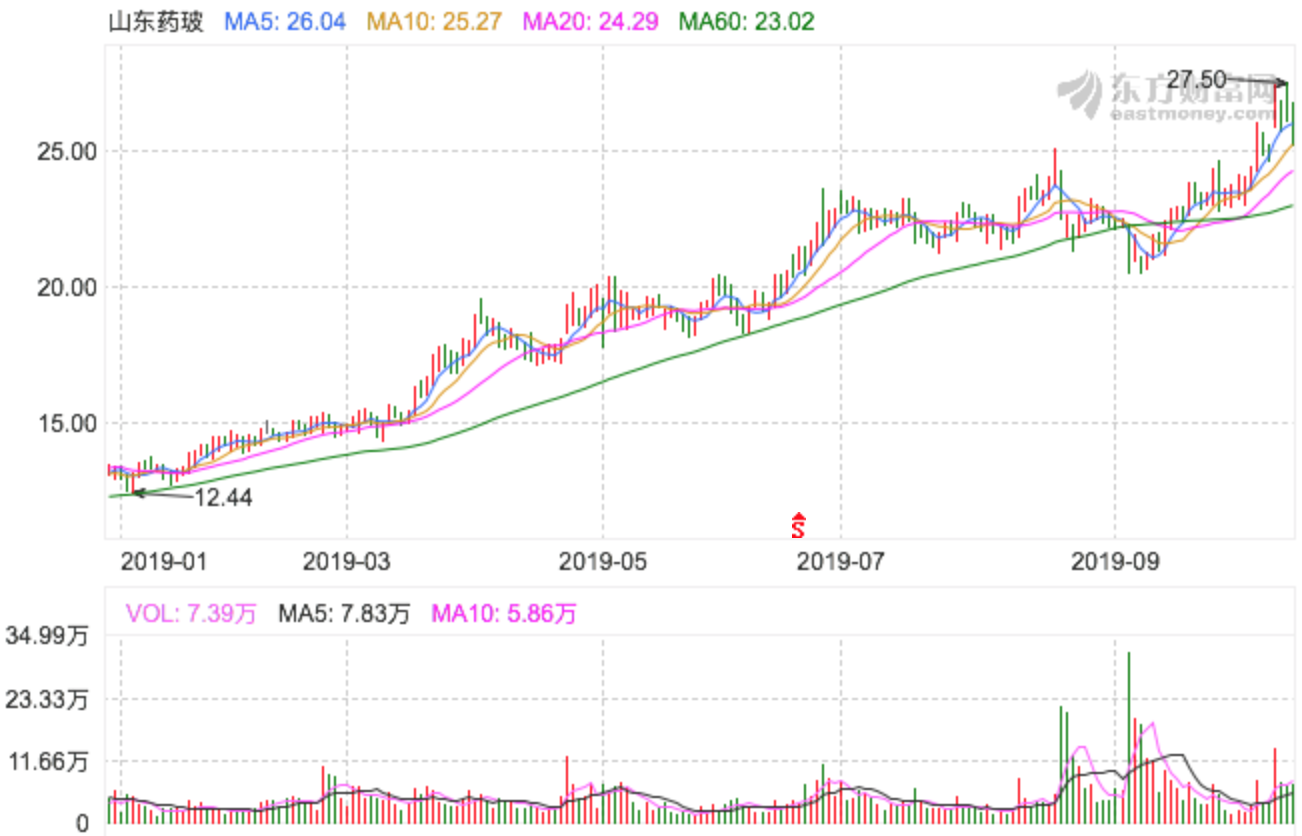Click the 34.99万 volume axis label

48,636
